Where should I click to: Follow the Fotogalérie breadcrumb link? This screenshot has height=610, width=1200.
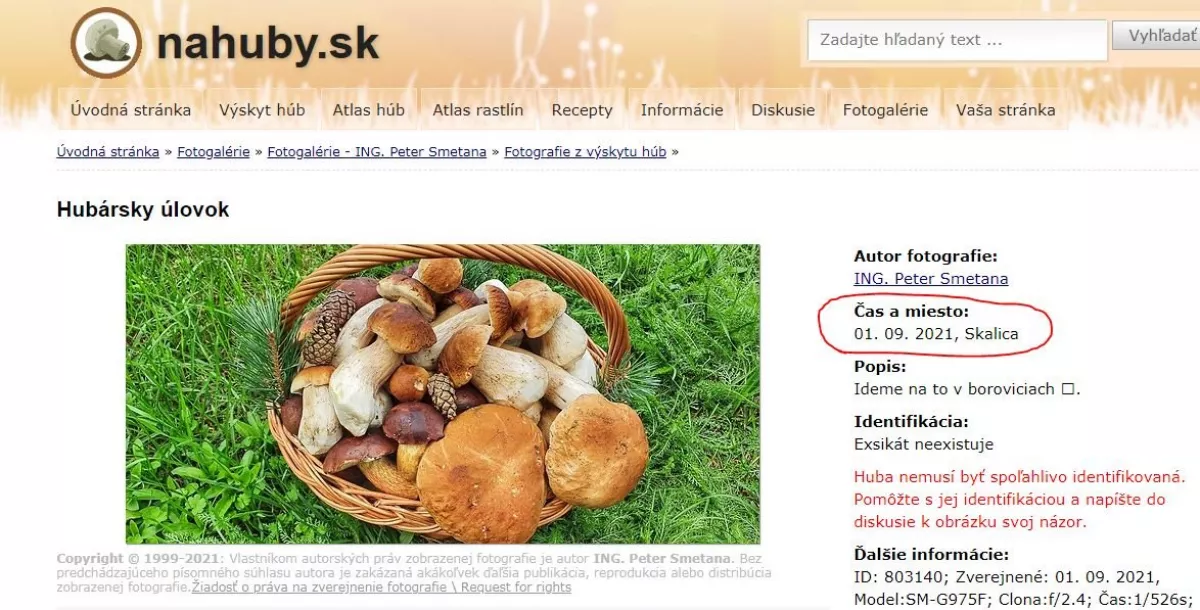click(x=214, y=152)
